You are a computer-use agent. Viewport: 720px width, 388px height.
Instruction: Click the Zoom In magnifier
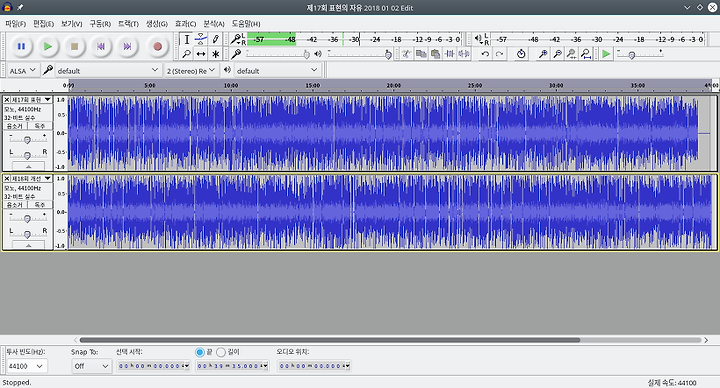point(543,54)
